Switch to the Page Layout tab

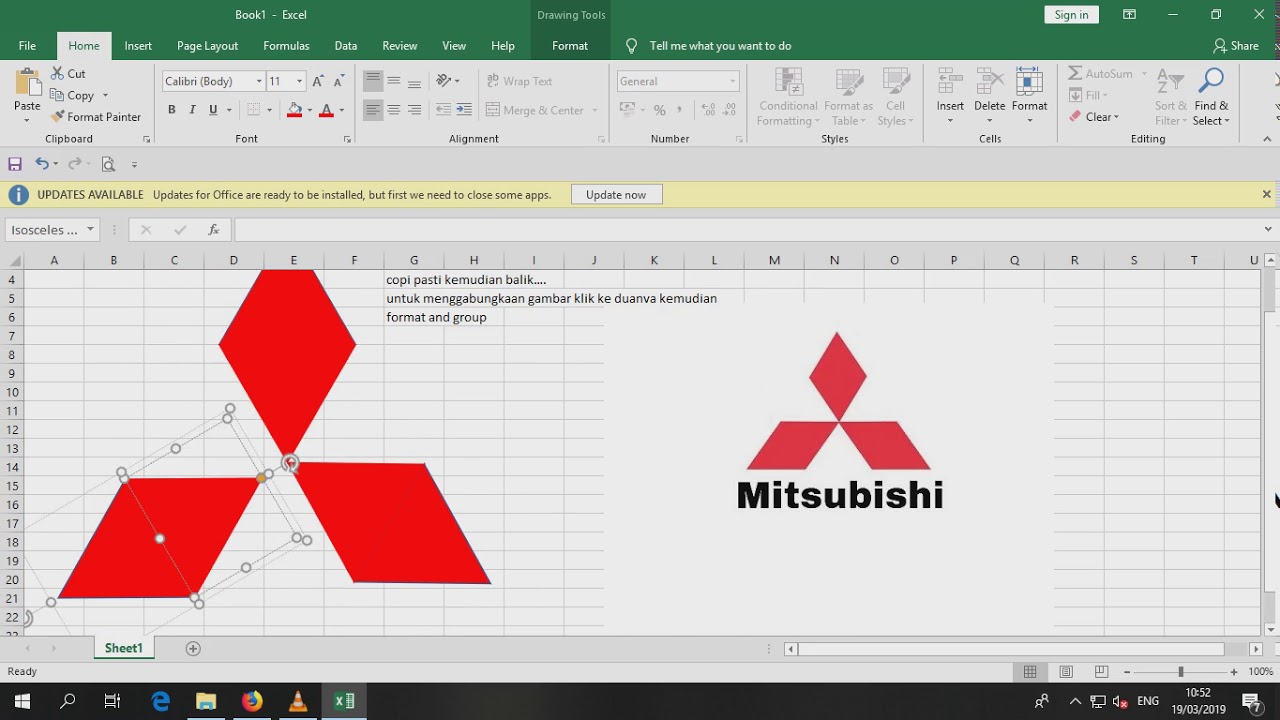point(207,46)
